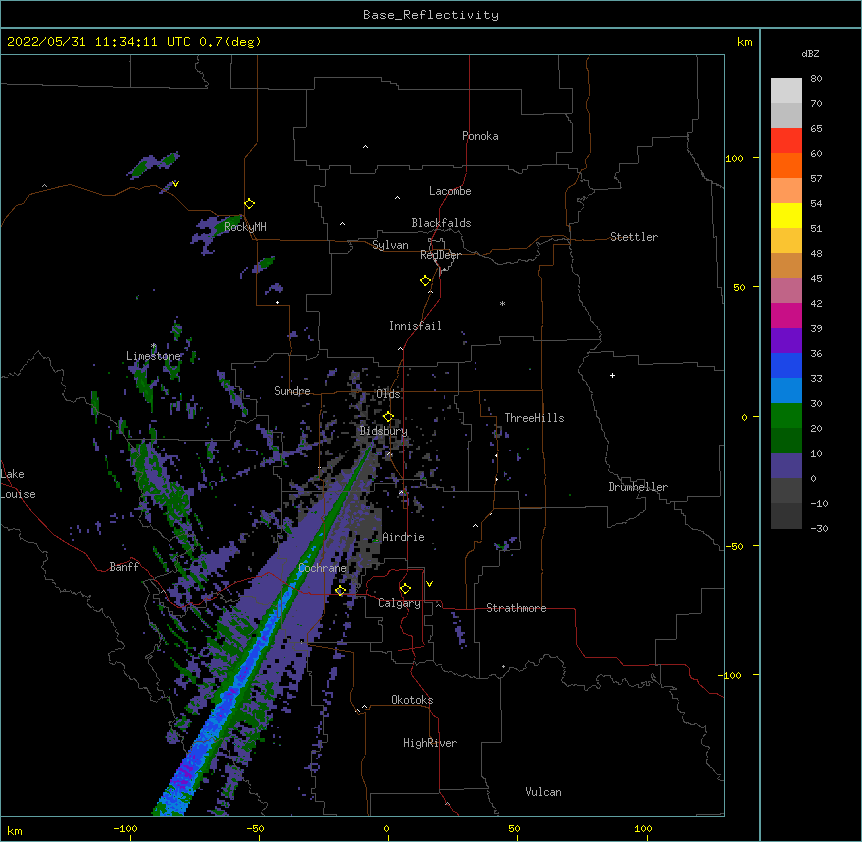
Task: Click the 10 dBZ slate-purple swatch
Action: click(786, 466)
